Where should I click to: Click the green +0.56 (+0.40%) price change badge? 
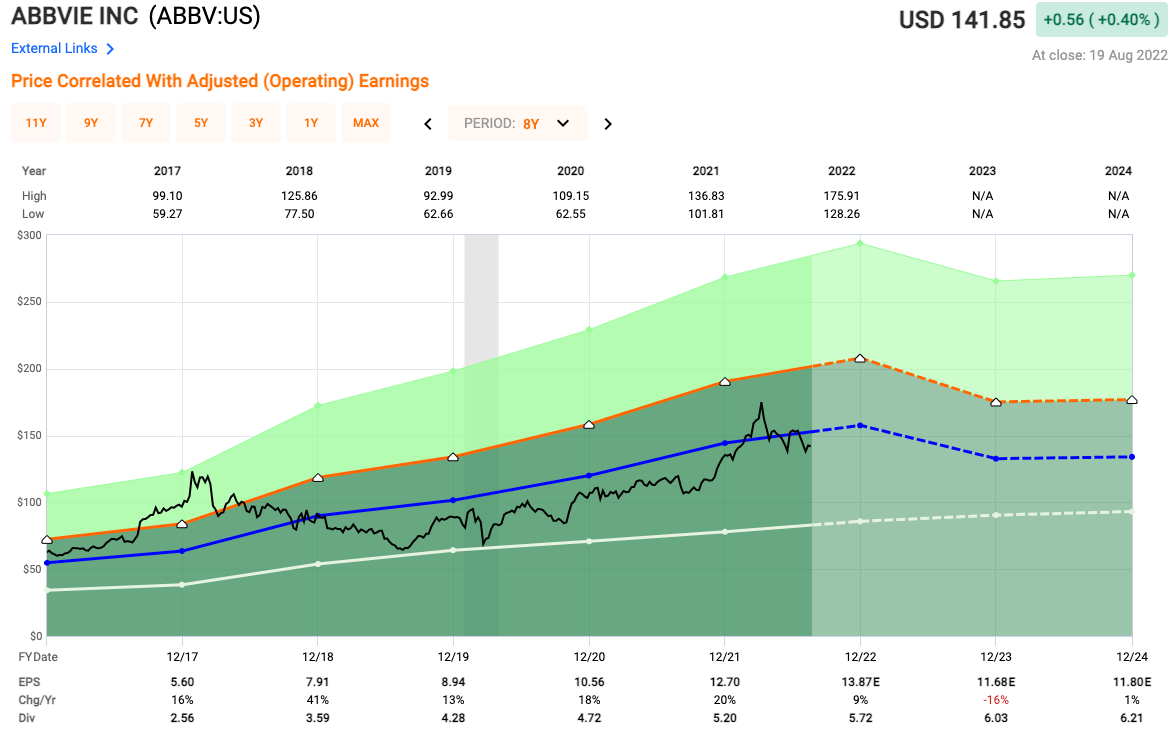[1101, 19]
